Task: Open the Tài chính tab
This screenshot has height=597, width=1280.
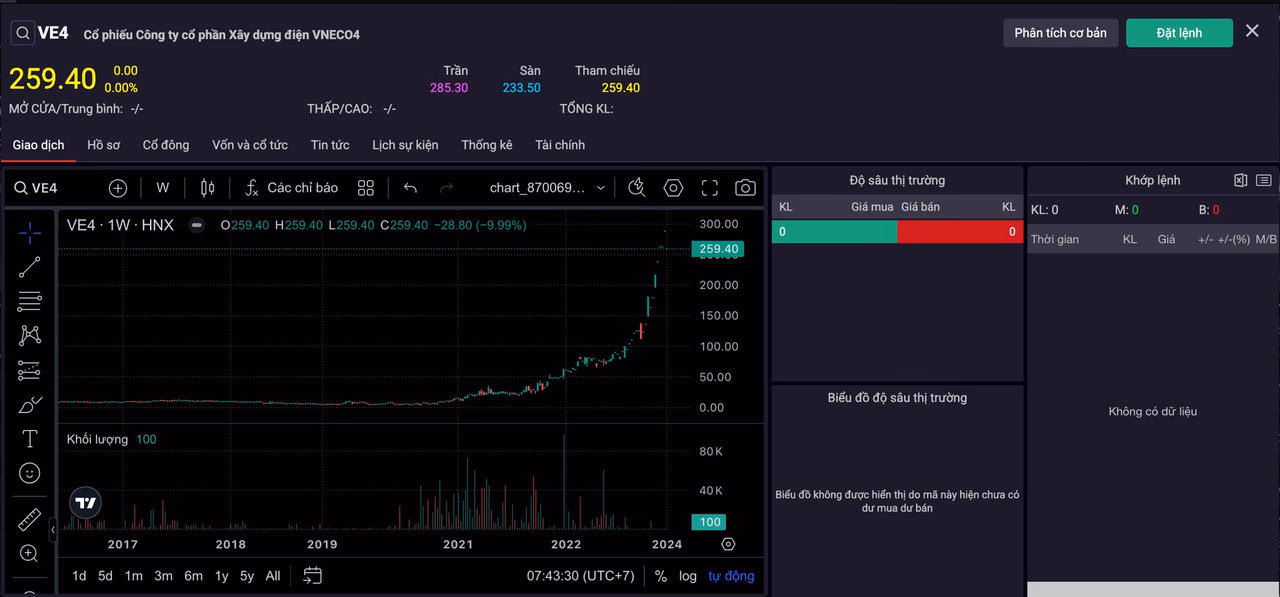Action: 560,145
